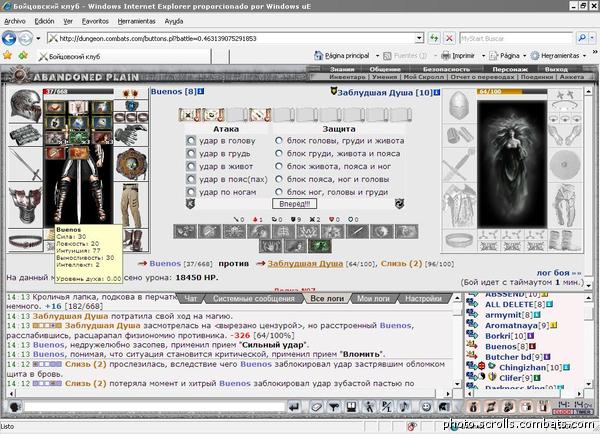Click the funnel filter icon in chat toolbar
This screenshot has height=434, width=600.
tap(334, 407)
